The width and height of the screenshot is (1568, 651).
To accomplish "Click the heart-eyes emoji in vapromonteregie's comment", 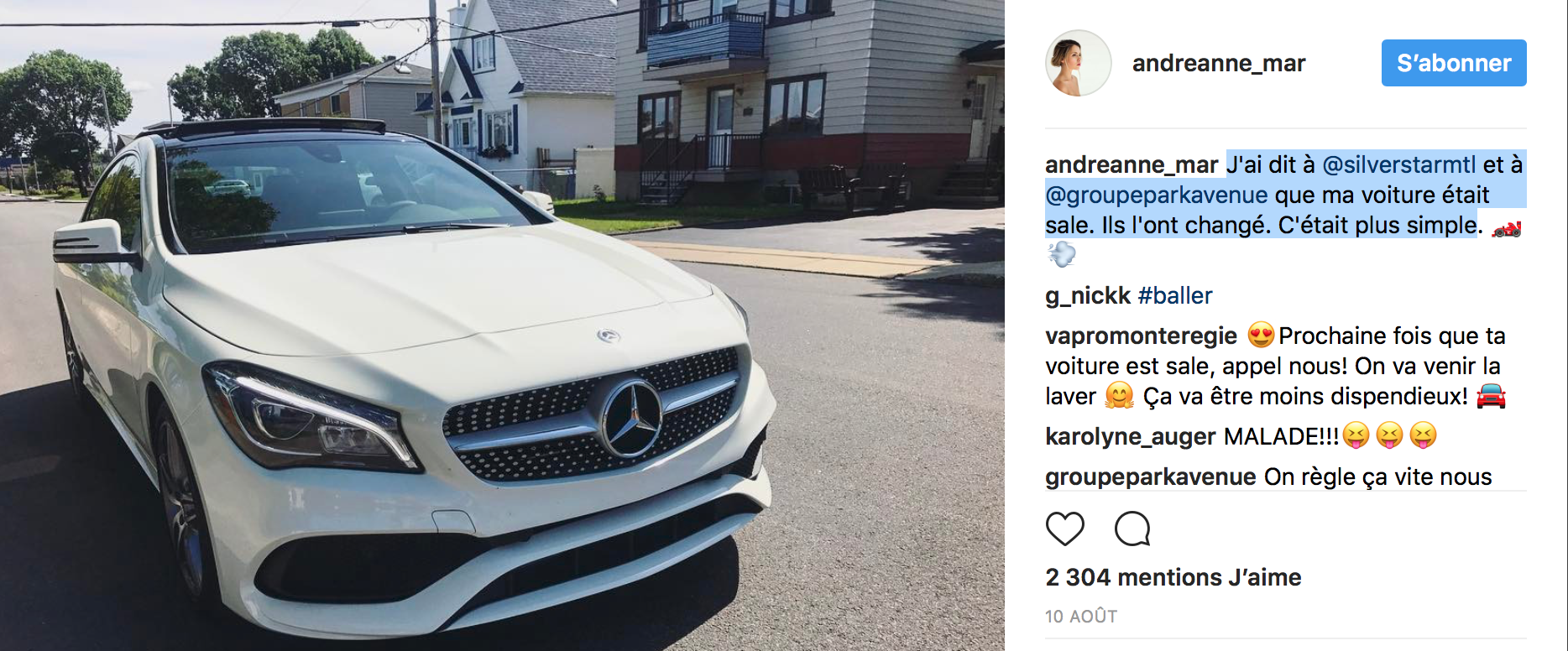I will 1261,335.
